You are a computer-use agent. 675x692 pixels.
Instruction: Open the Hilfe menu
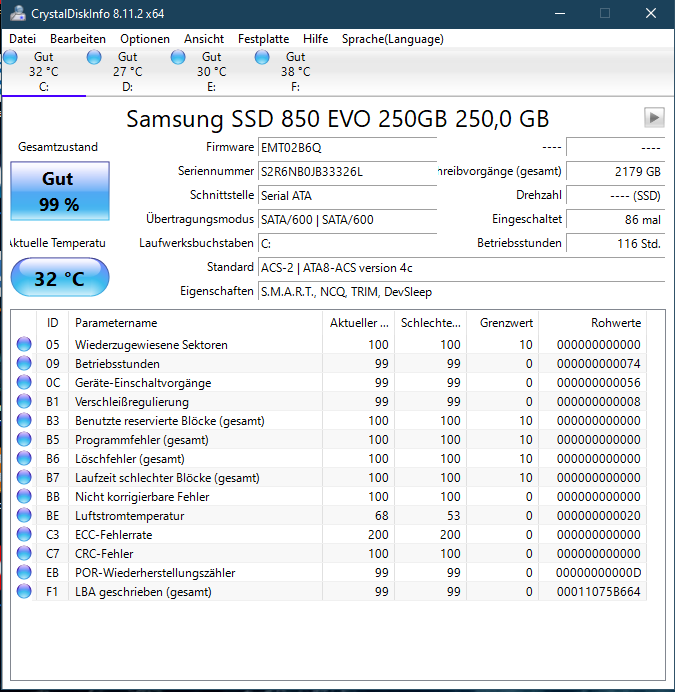coord(315,39)
